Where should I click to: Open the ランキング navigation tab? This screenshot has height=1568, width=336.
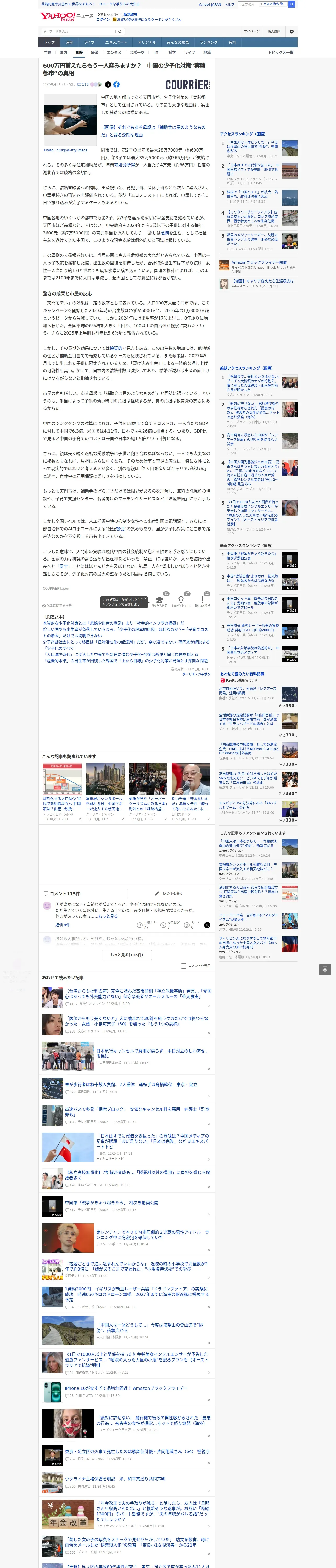tap(209, 43)
